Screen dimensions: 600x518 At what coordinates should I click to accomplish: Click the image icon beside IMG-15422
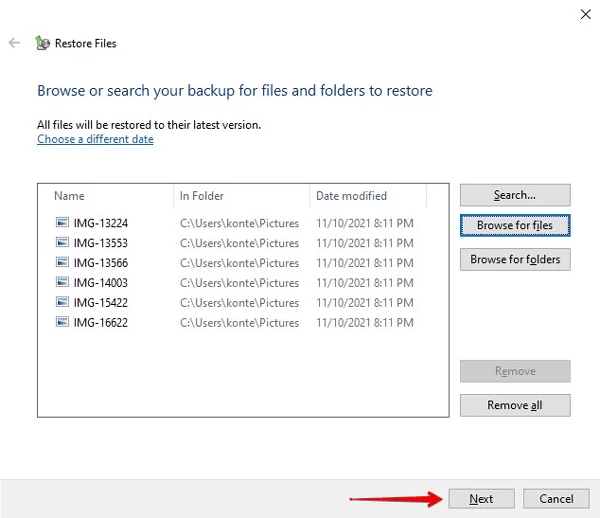(62, 303)
